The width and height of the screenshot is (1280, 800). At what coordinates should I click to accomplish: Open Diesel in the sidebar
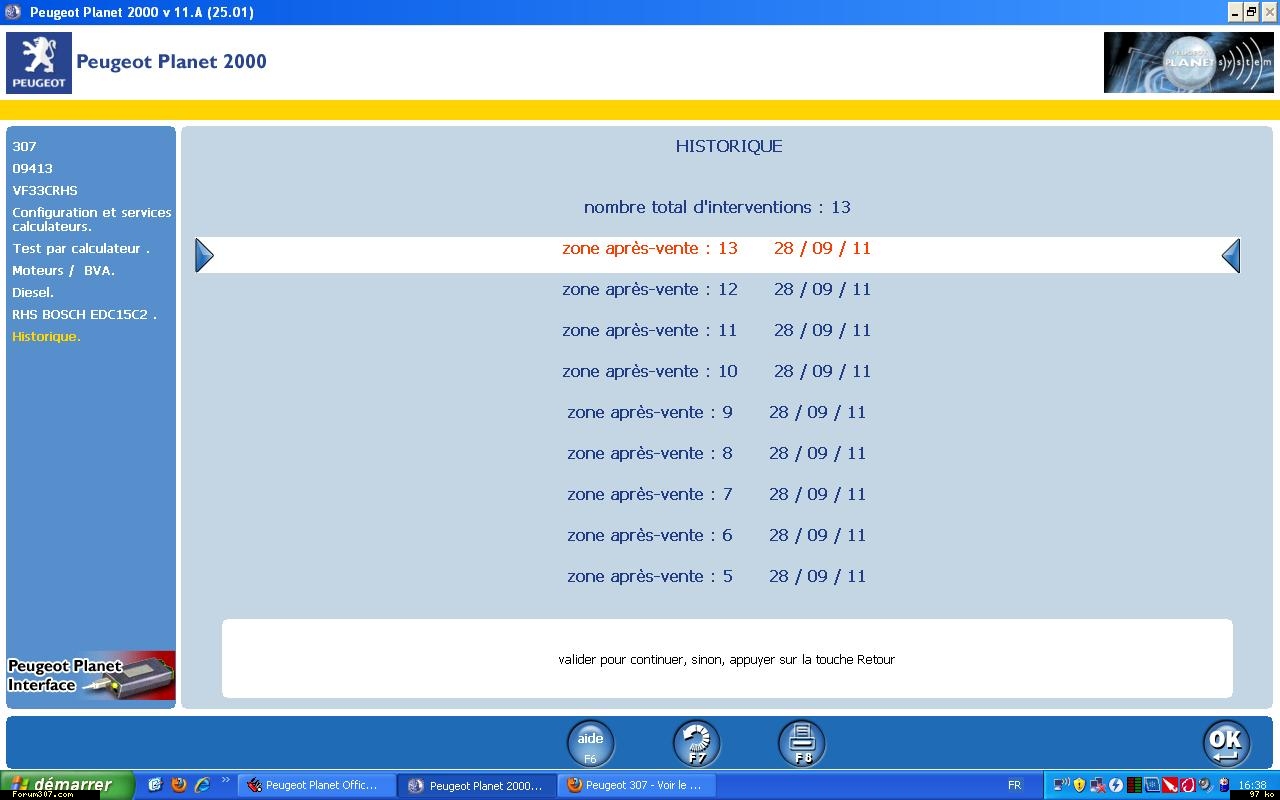[33, 292]
